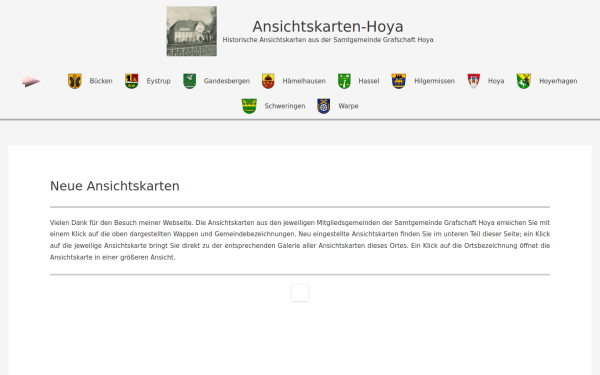Click the Schweringen coat of arms icon
The image size is (600, 375).
pos(249,106)
